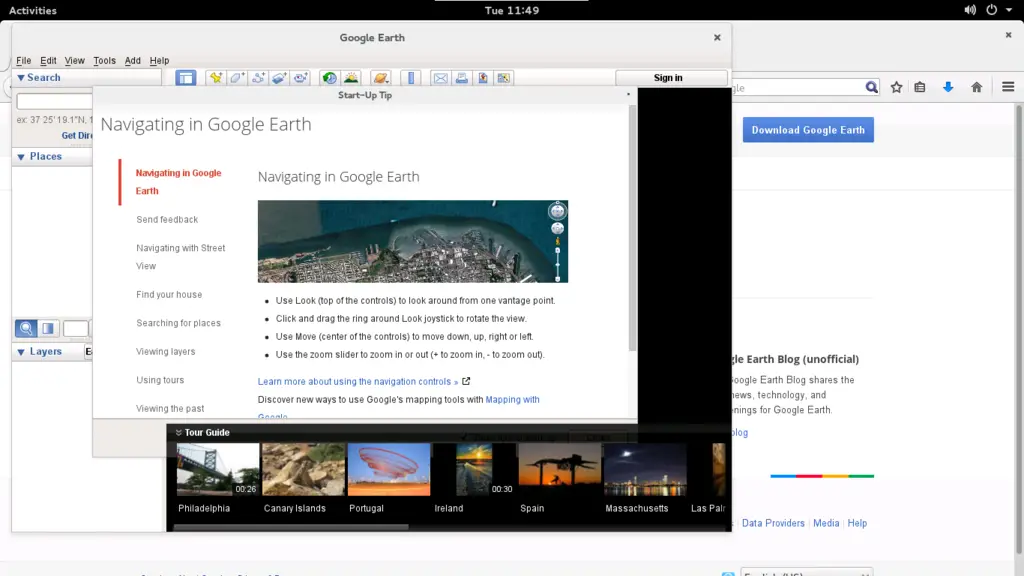1024x576 pixels.
Task: Open the Send feedback tip topic
Action: point(167,219)
